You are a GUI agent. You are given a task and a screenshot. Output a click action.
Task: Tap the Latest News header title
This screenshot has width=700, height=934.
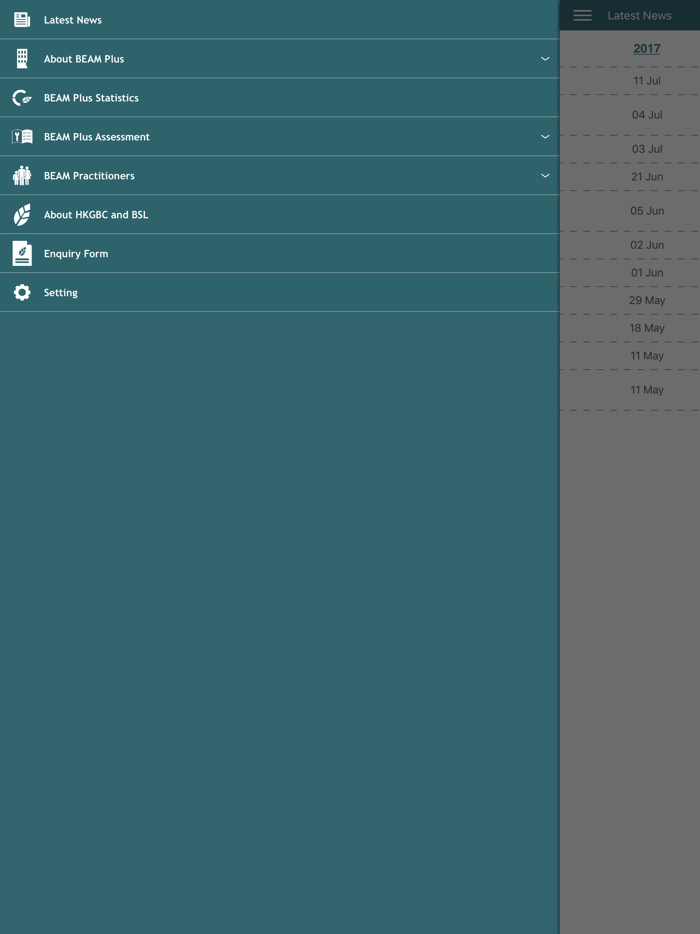pos(639,15)
